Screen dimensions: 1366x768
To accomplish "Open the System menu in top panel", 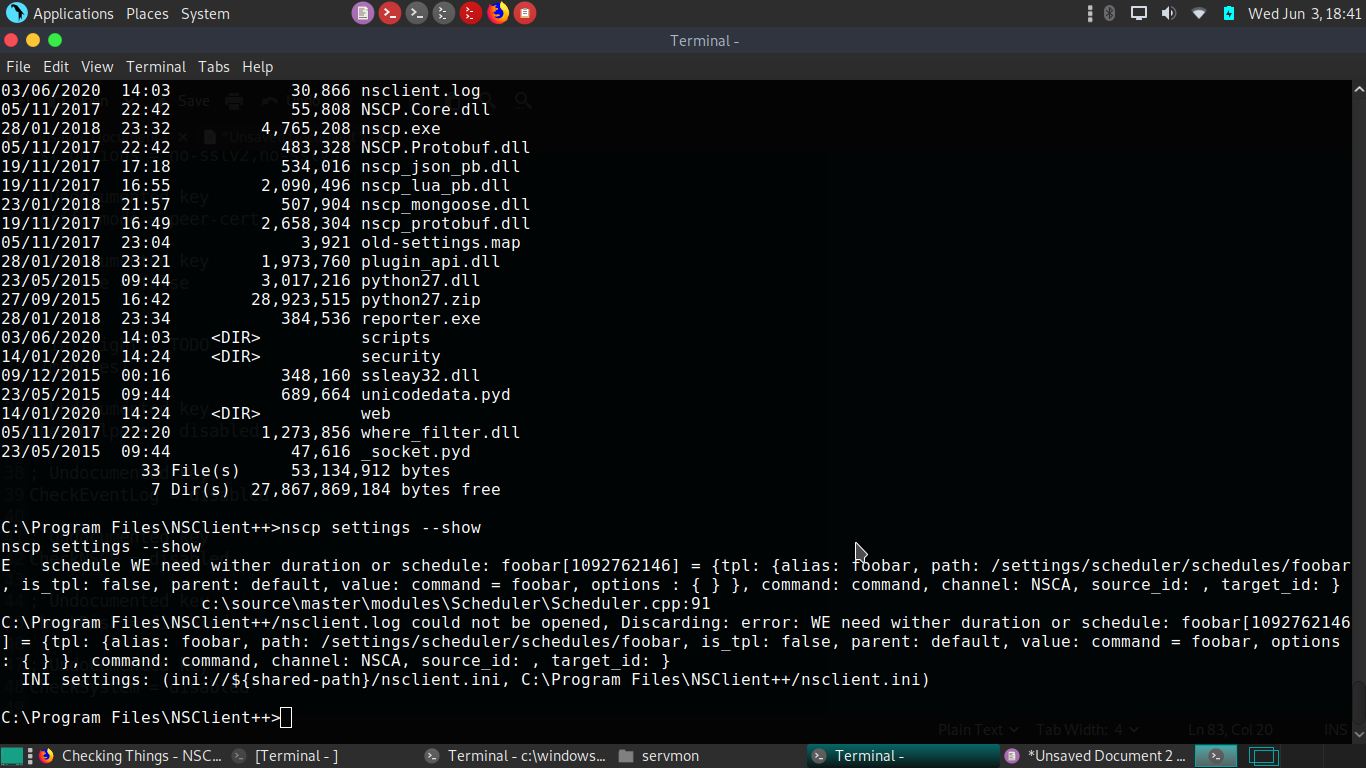I will (205, 14).
